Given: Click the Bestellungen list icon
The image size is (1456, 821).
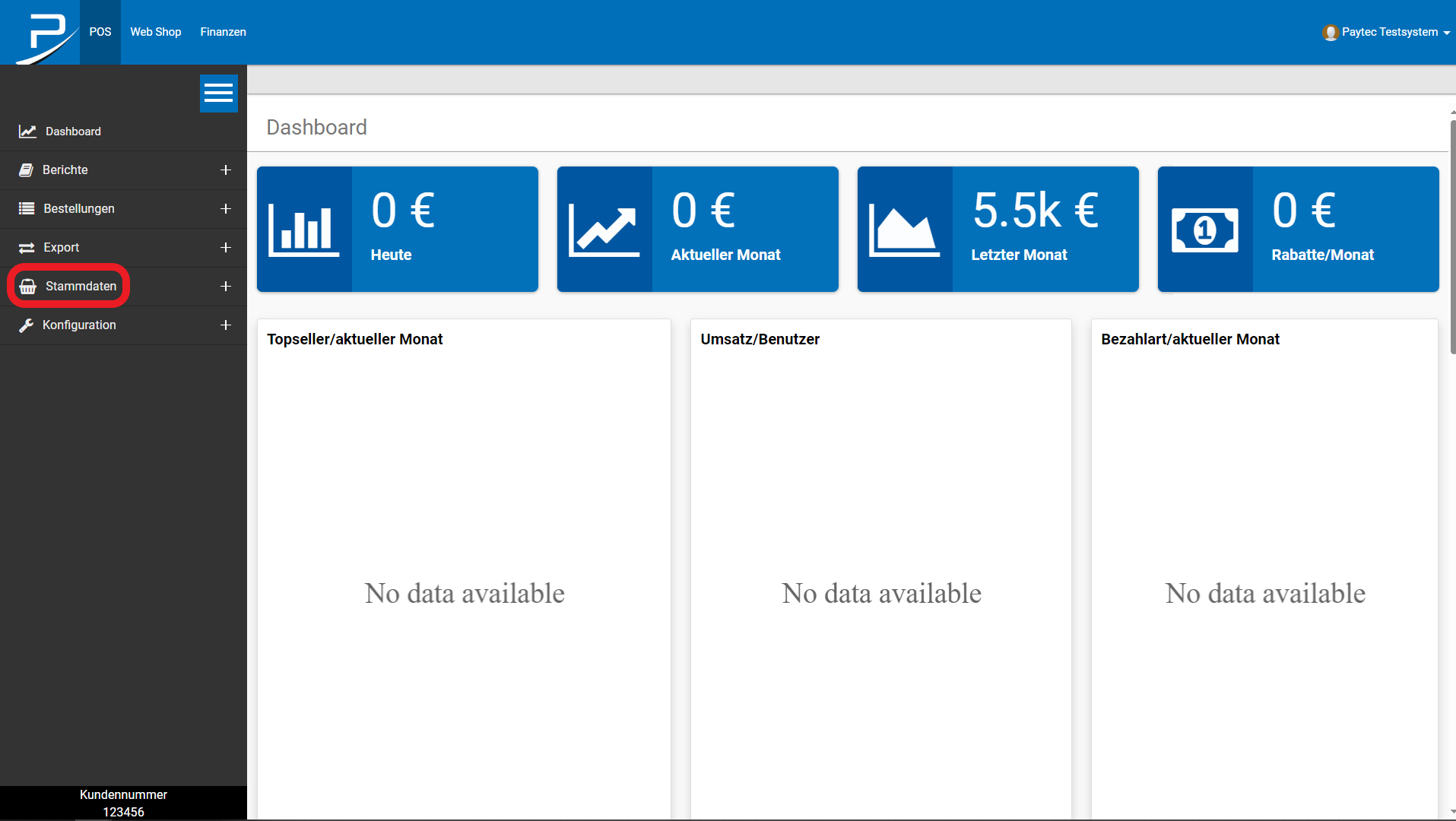Looking at the screenshot, I should click(27, 208).
